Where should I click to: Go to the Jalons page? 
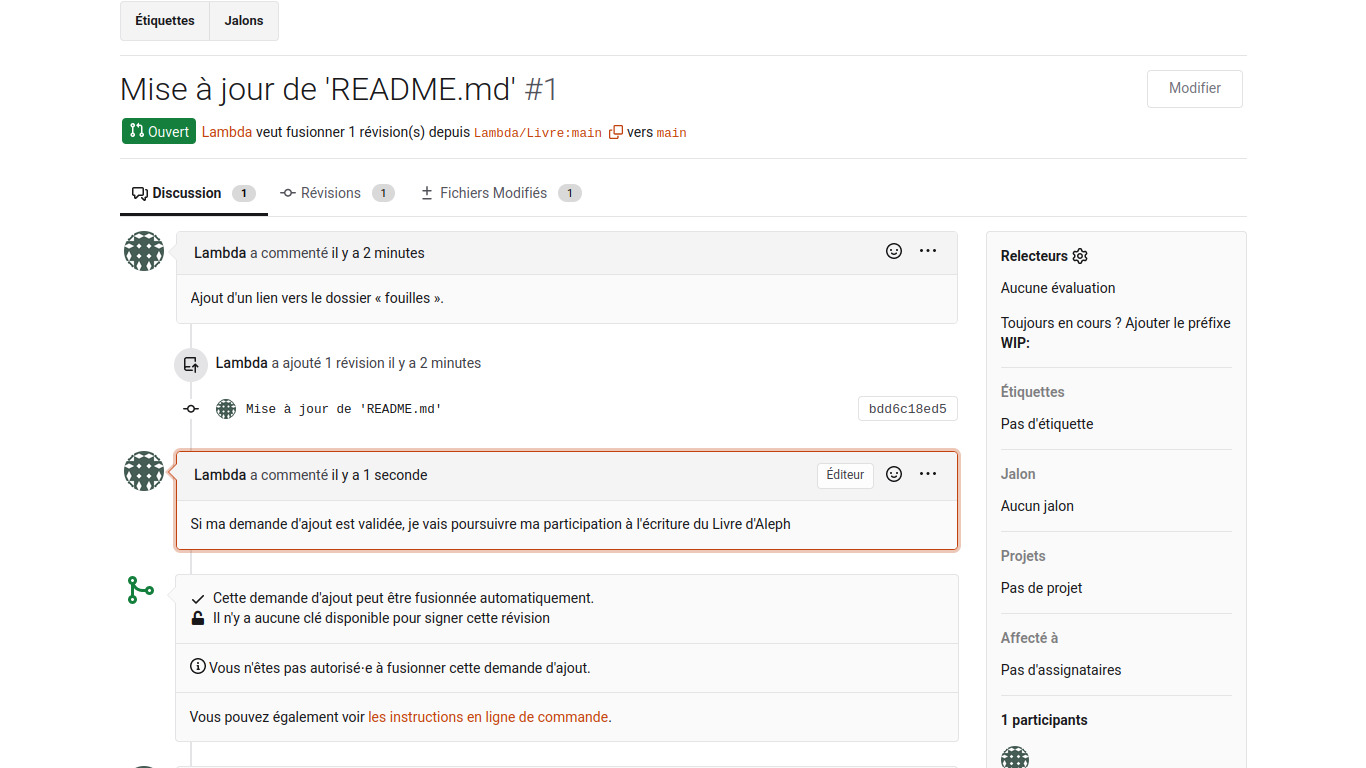pos(244,21)
